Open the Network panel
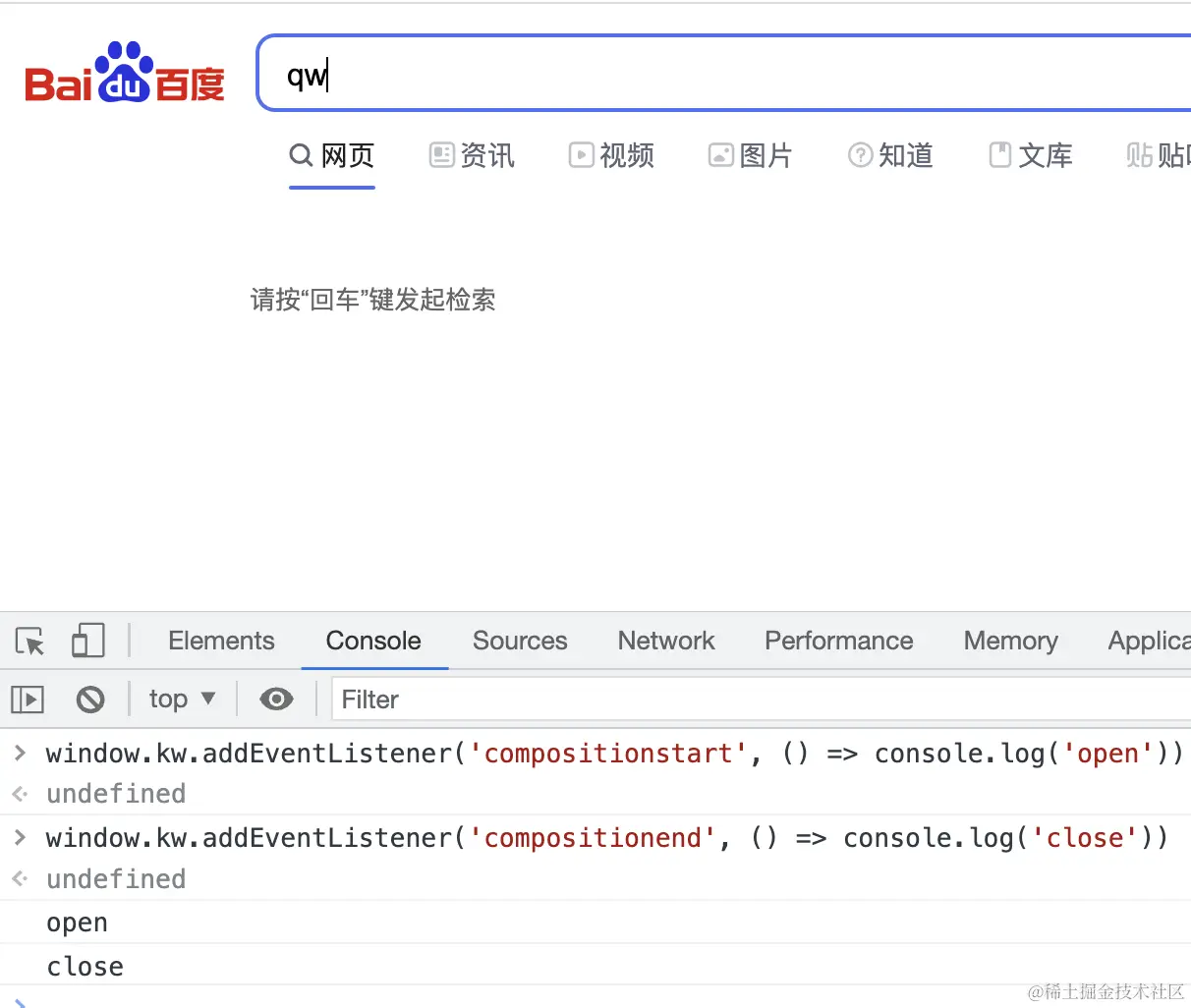Image resolution: width=1191 pixels, height=1008 pixels. [x=666, y=641]
